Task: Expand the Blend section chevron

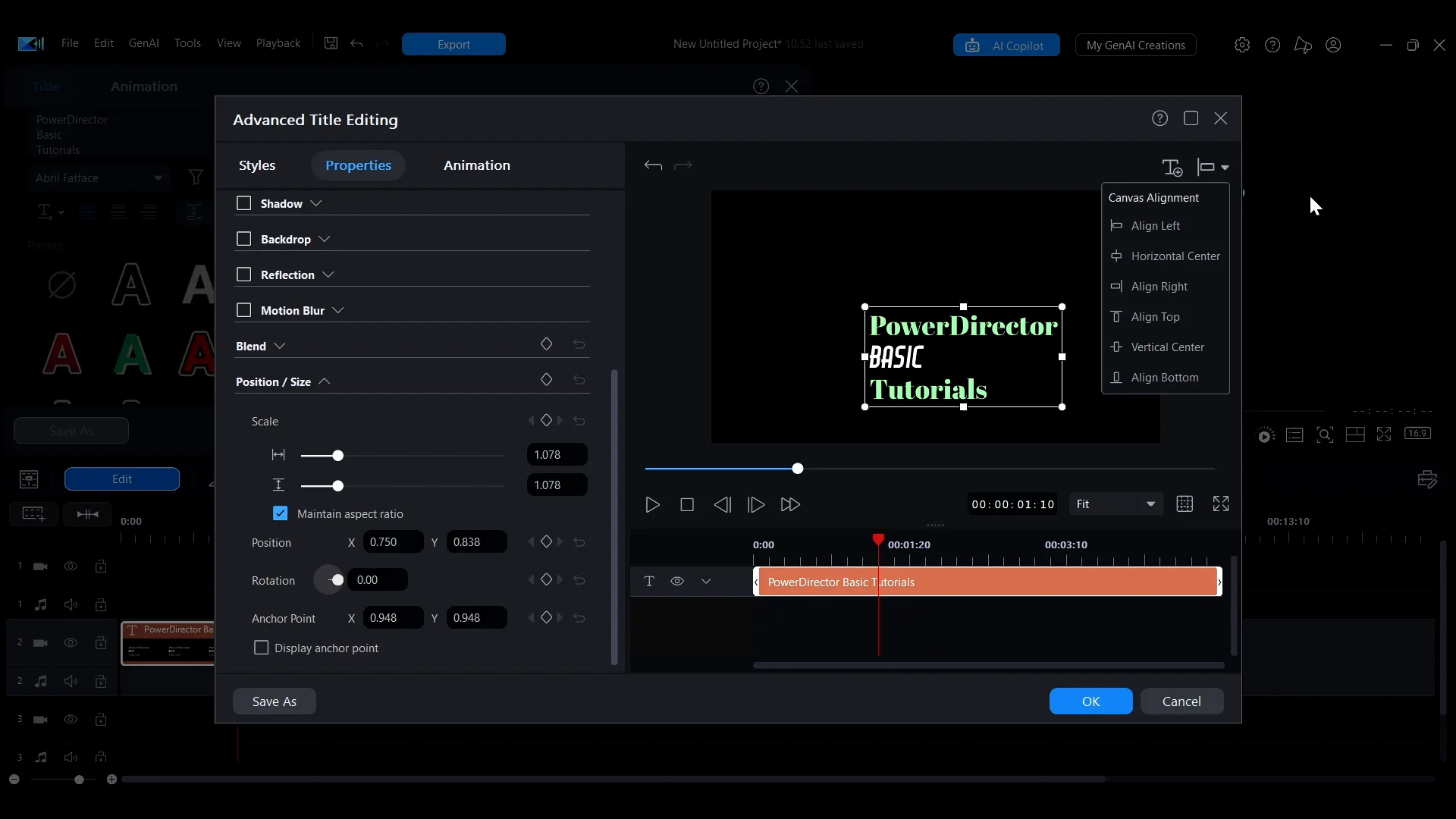Action: pos(280,346)
